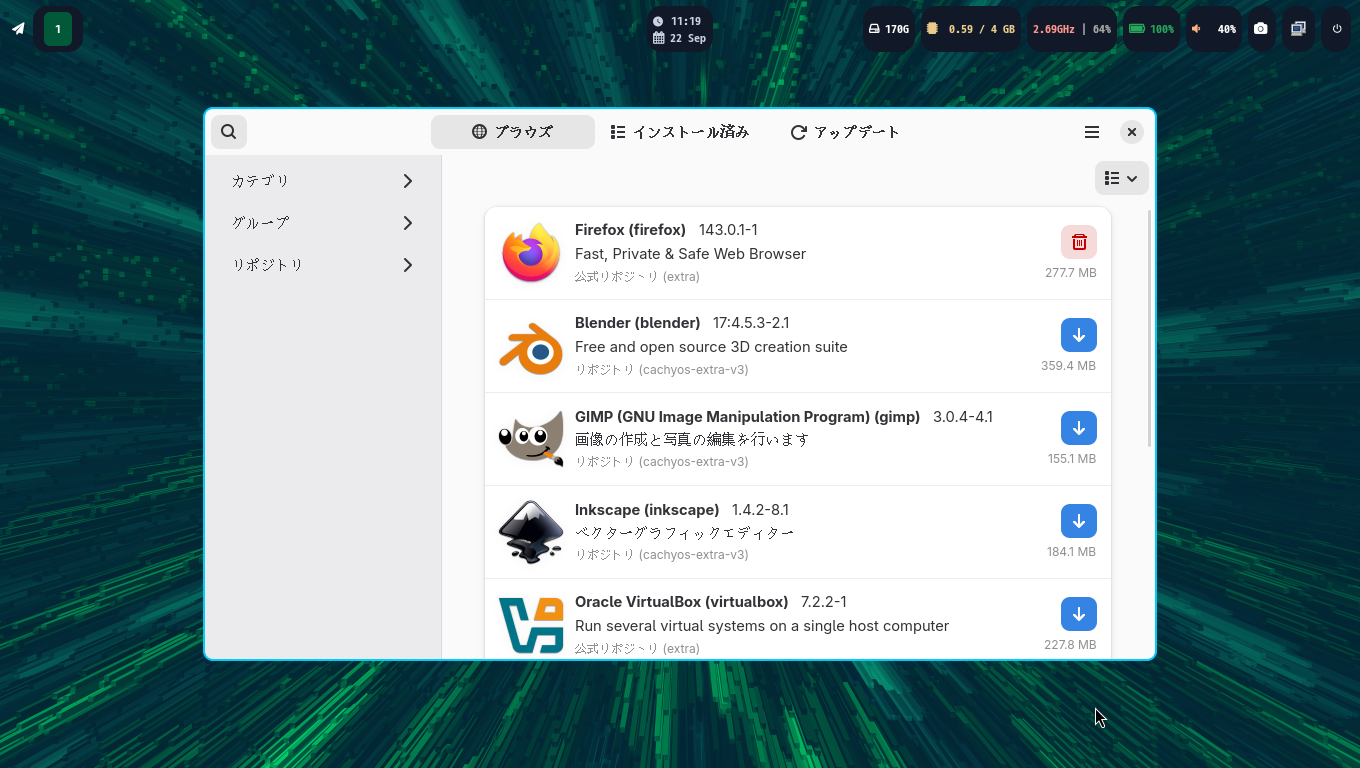Open the memory usage 0.59 / 4 GB widget
Viewport: 1360px width, 768px height.
pyautogui.click(x=971, y=29)
